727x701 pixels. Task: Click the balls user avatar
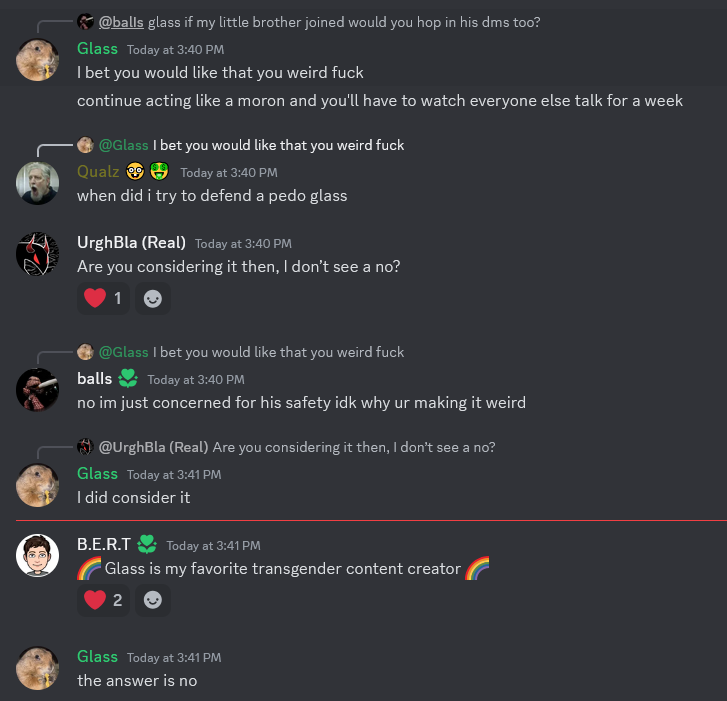point(37,390)
